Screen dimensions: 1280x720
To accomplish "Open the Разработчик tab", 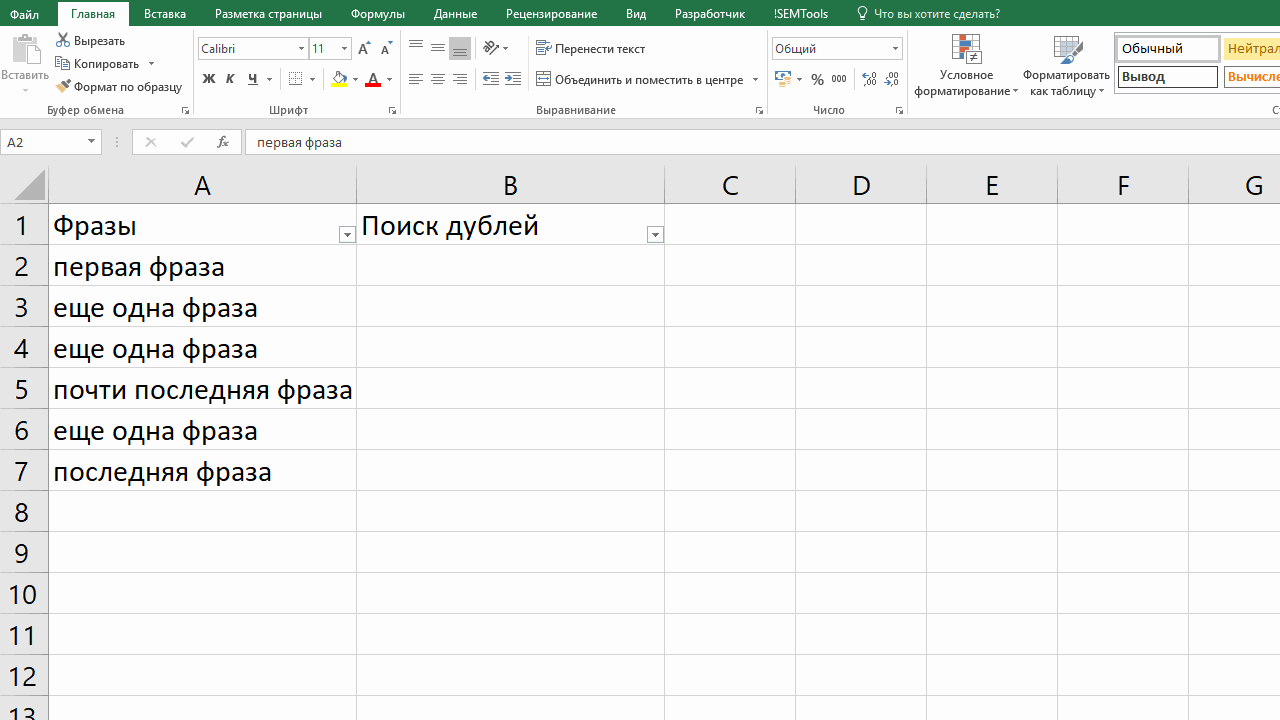I will (710, 14).
